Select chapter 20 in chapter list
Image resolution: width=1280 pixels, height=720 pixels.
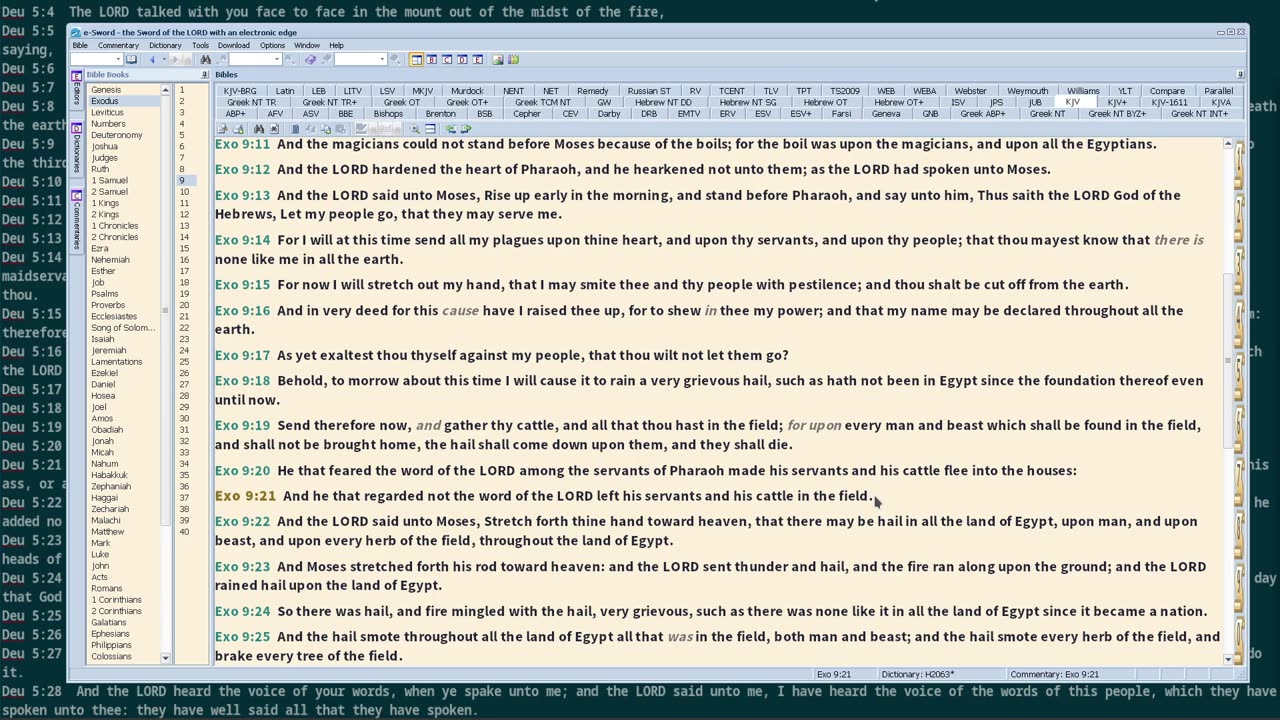point(184,305)
